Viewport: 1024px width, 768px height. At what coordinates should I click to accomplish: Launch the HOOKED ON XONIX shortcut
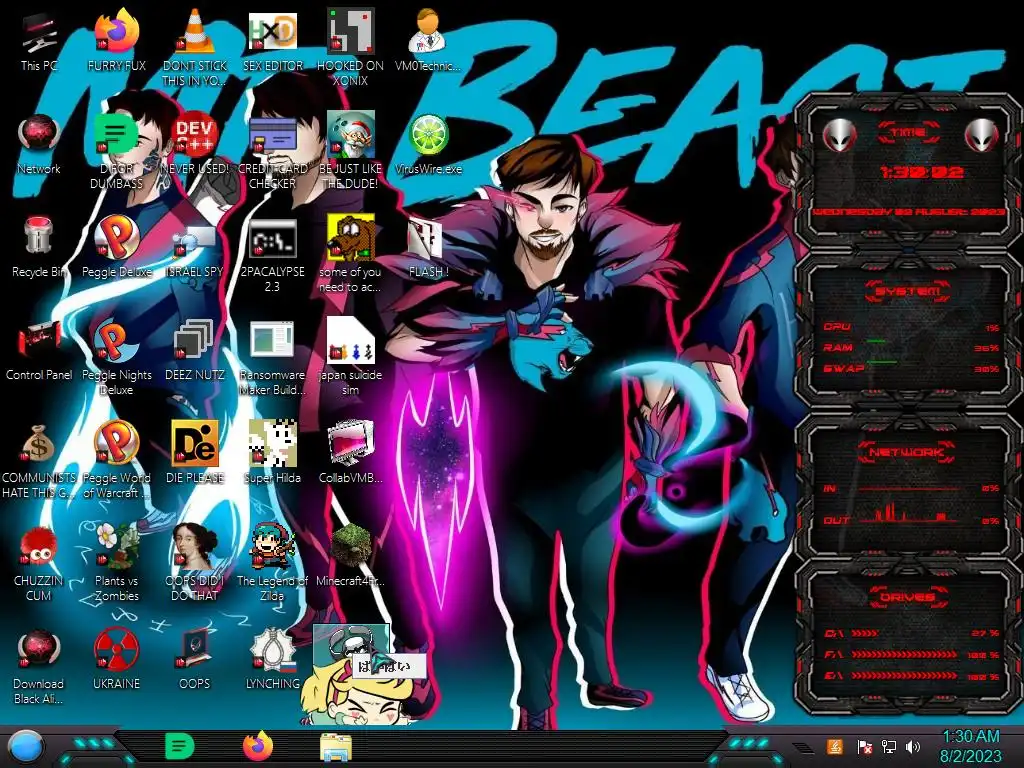pyautogui.click(x=350, y=47)
